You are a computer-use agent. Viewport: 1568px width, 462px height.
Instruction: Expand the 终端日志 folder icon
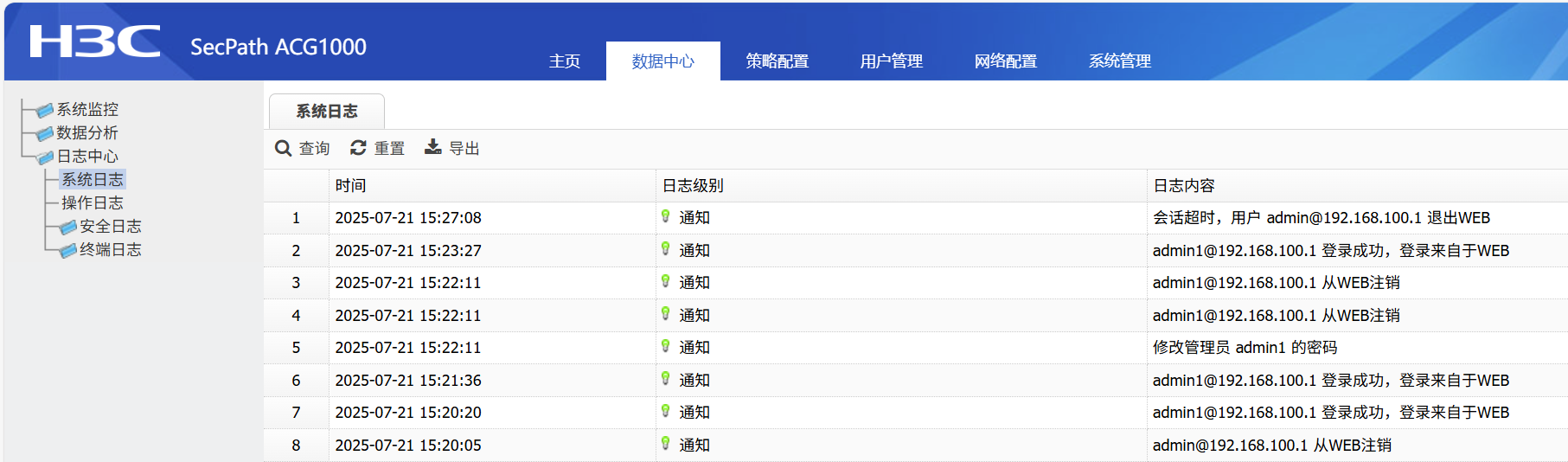[x=68, y=251]
